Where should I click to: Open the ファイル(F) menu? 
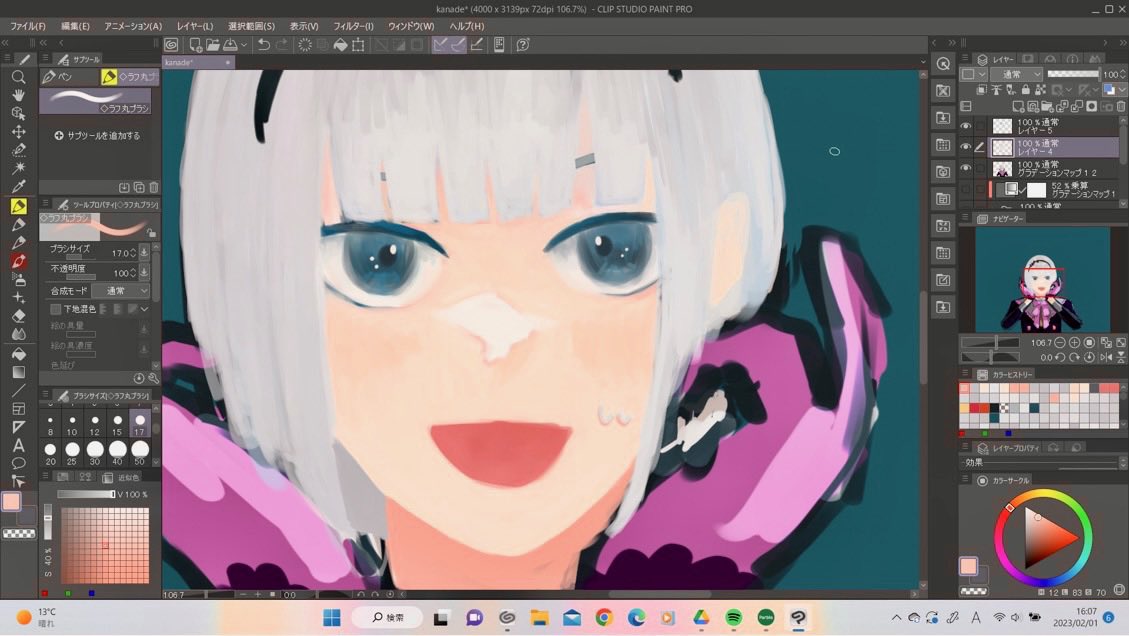pyautogui.click(x=27, y=26)
